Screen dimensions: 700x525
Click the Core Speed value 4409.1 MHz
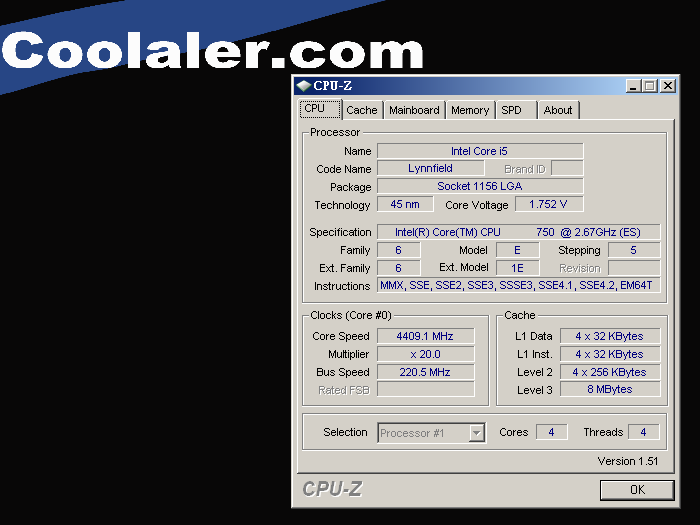tap(425, 336)
